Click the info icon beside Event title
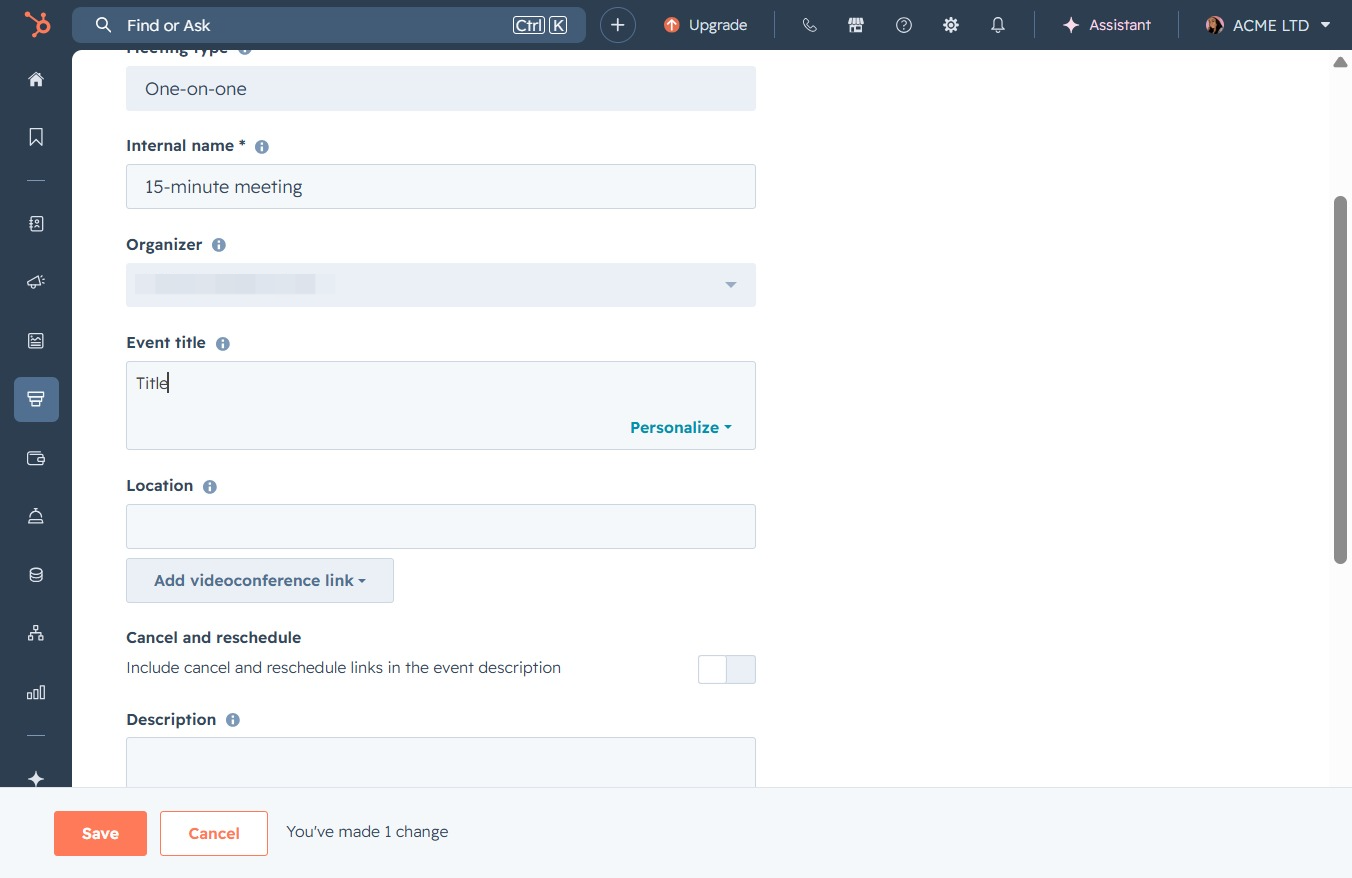The height and width of the screenshot is (878, 1352). 223,343
